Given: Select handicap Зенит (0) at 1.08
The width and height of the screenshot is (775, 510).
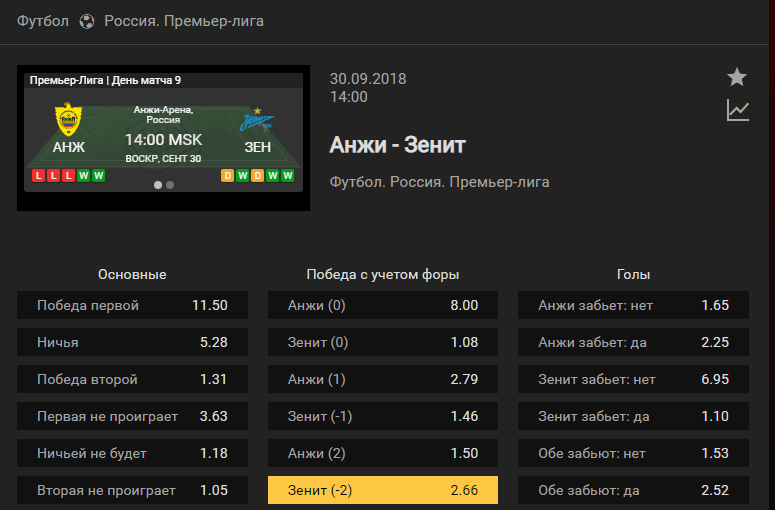Looking at the screenshot, I should pos(383,342).
